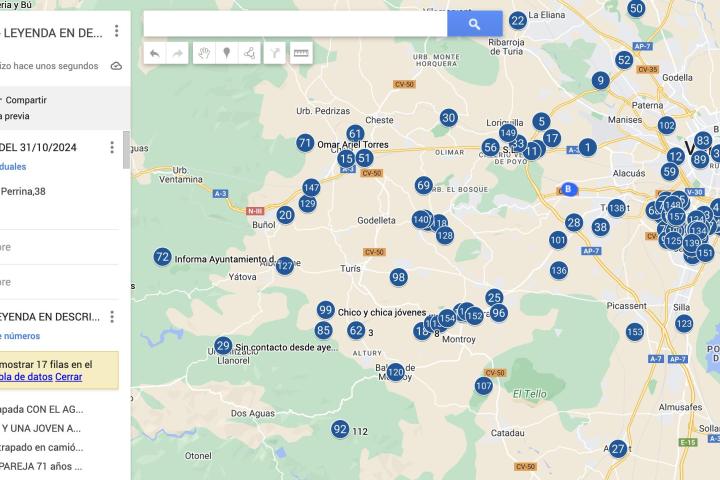Click the cloud saved status icon

(x=116, y=66)
